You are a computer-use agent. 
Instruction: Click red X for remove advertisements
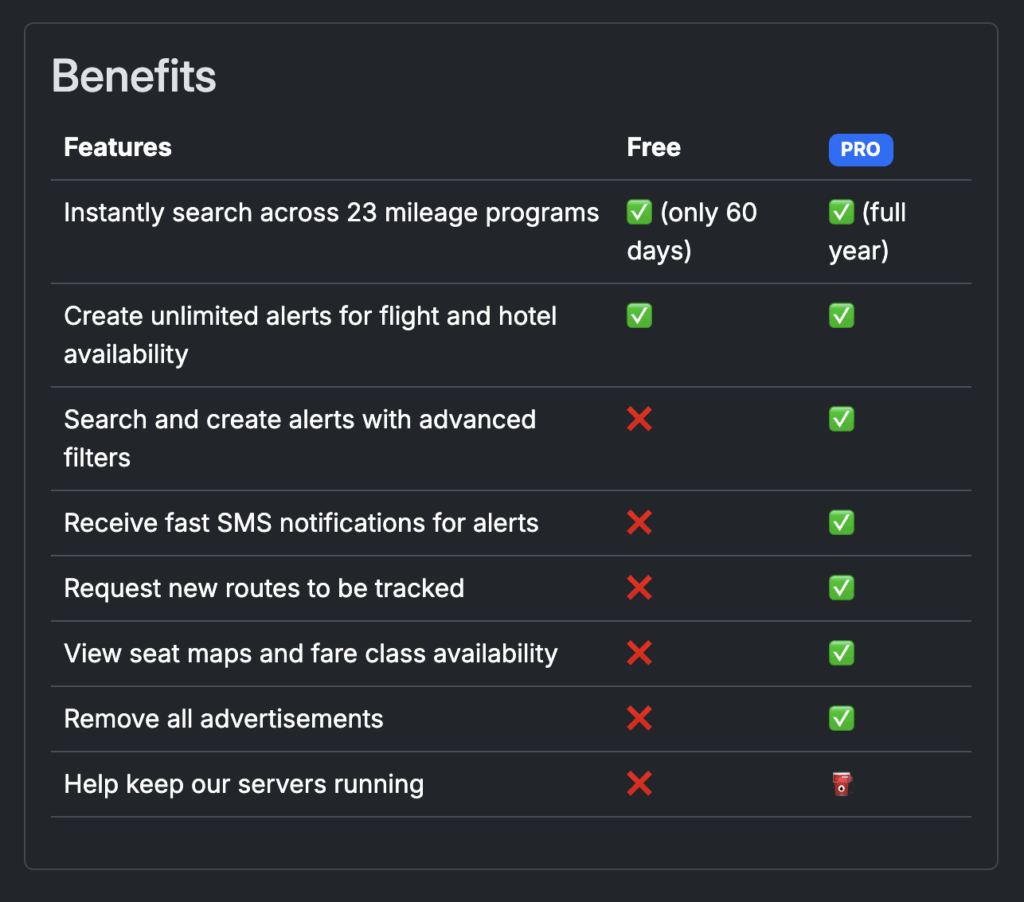click(639, 718)
